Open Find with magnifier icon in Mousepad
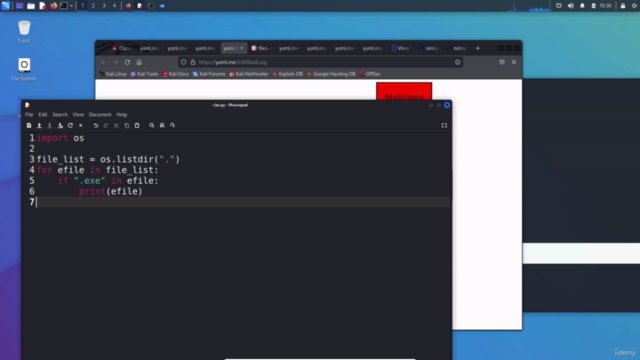This screenshot has height=360, width=640. (x=152, y=125)
